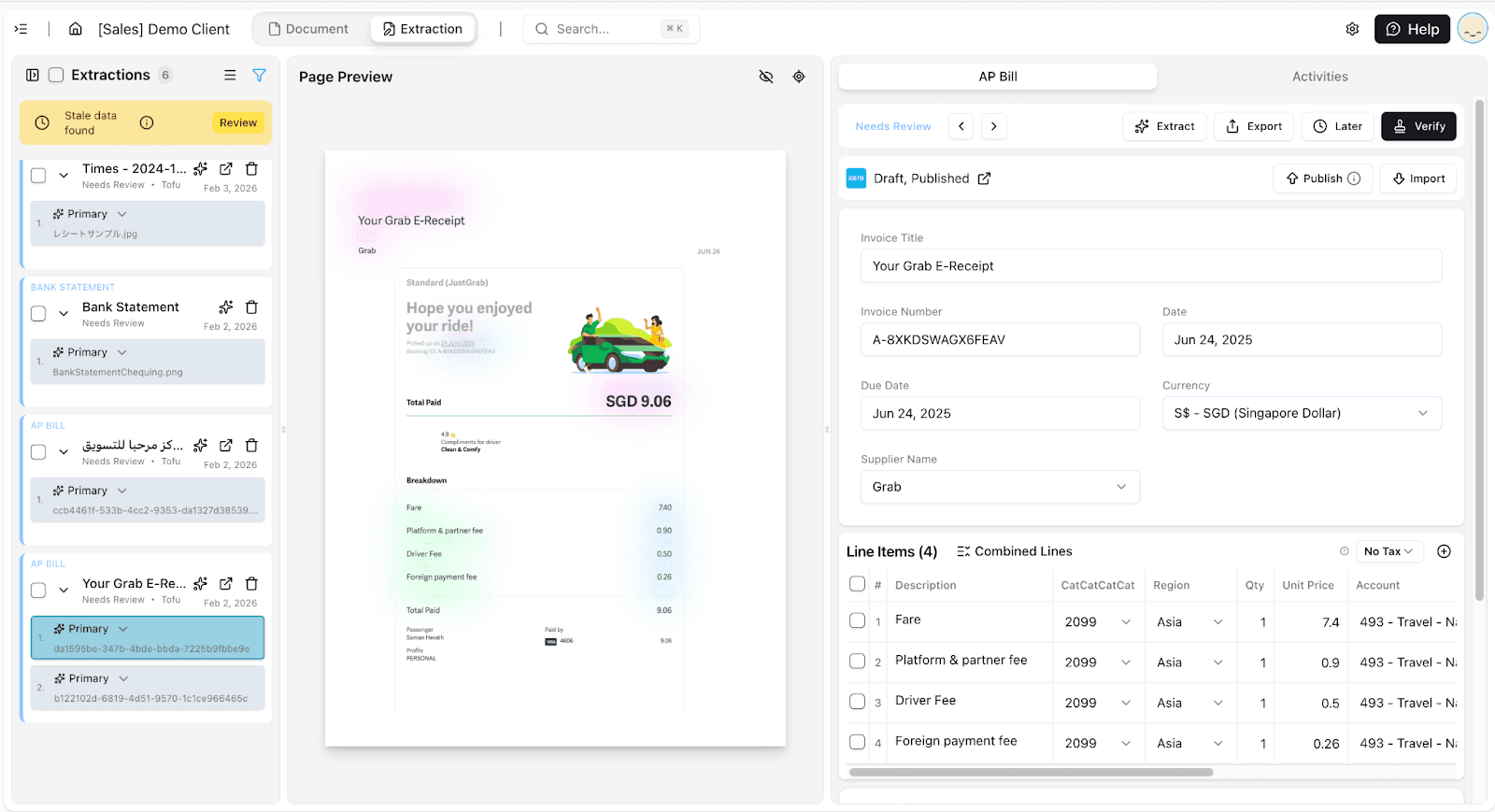Viewport: 1495px width, 812px height.
Task: Check the Foreign payment fee line
Action: [857, 742]
